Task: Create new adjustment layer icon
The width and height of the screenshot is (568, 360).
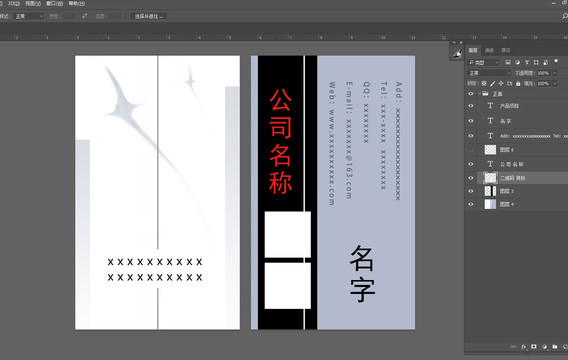Action: pos(544,347)
